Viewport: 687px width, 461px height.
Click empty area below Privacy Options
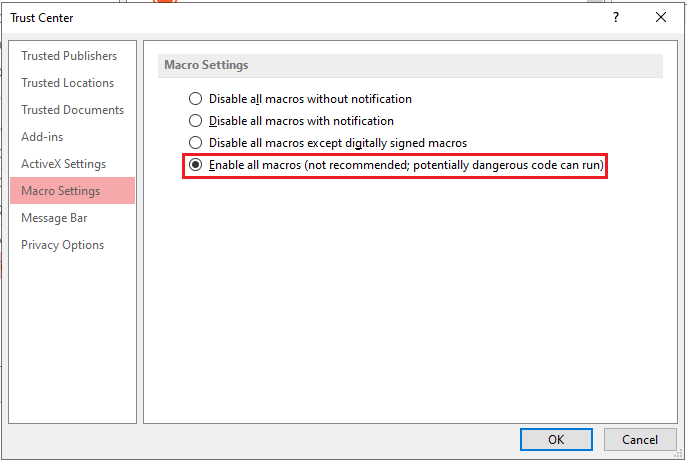coord(72,340)
